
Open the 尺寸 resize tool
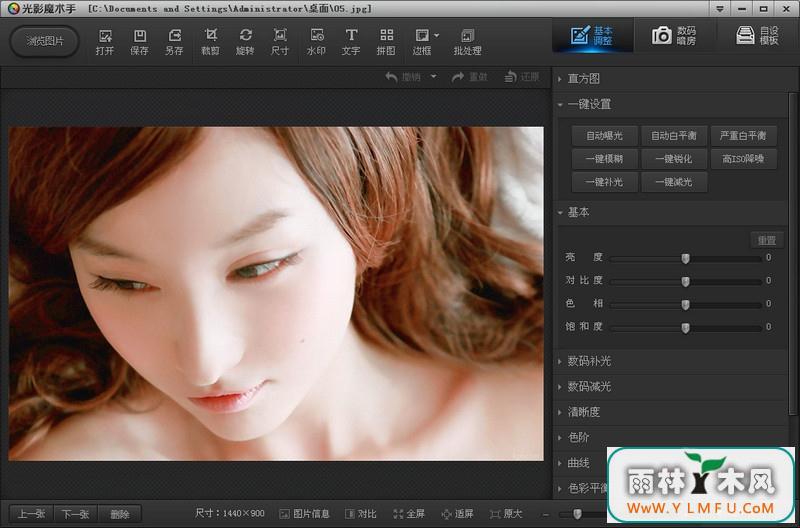[x=280, y=42]
